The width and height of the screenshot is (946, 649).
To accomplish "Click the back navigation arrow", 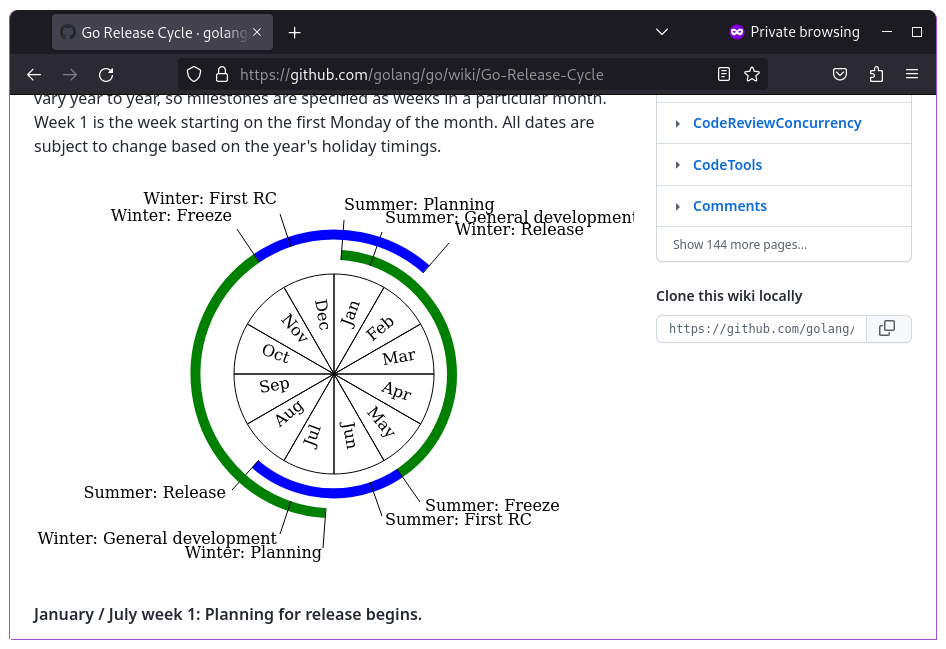I will tap(33, 74).
